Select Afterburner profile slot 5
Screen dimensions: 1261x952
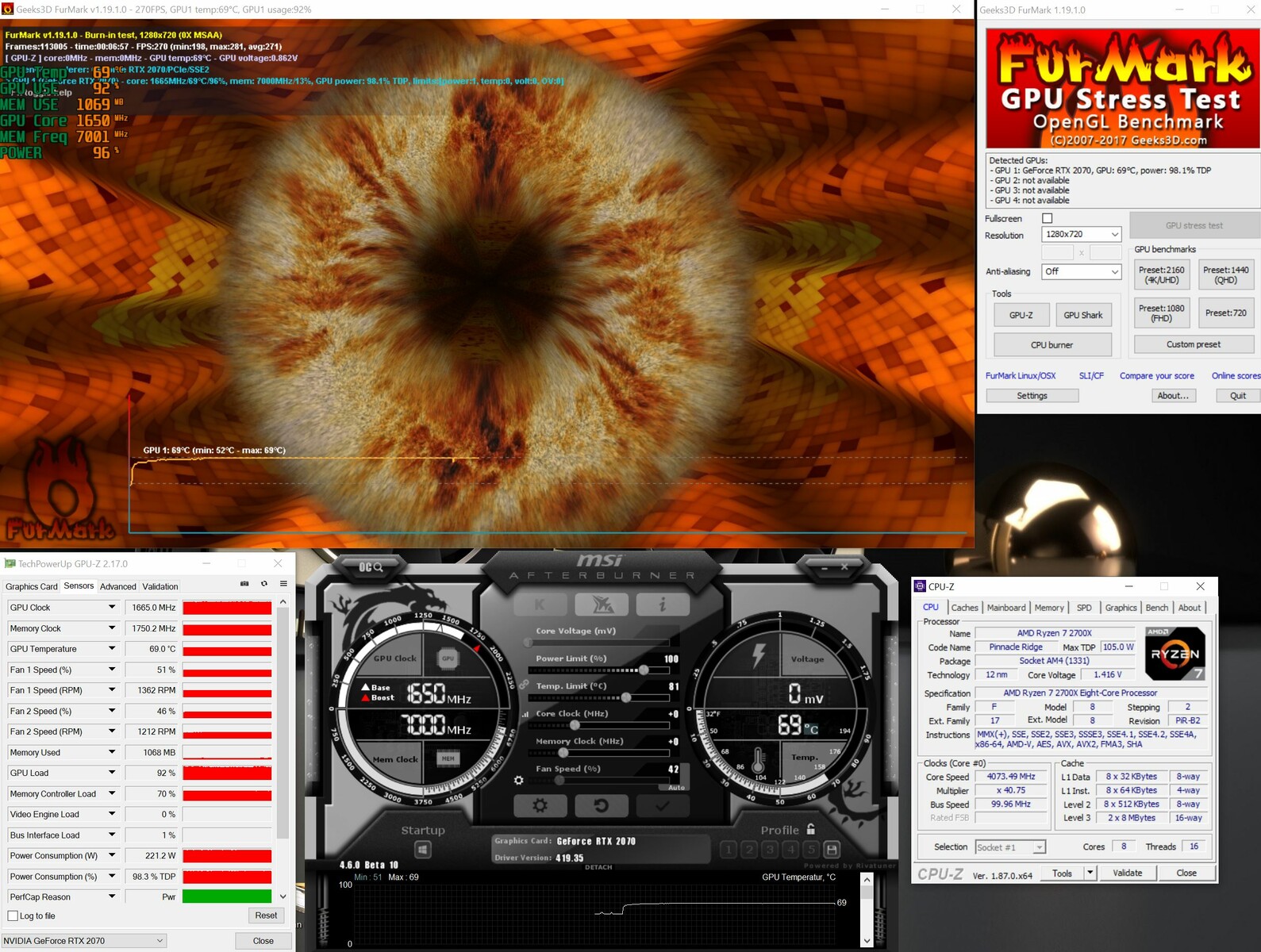(x=811, y=850)
